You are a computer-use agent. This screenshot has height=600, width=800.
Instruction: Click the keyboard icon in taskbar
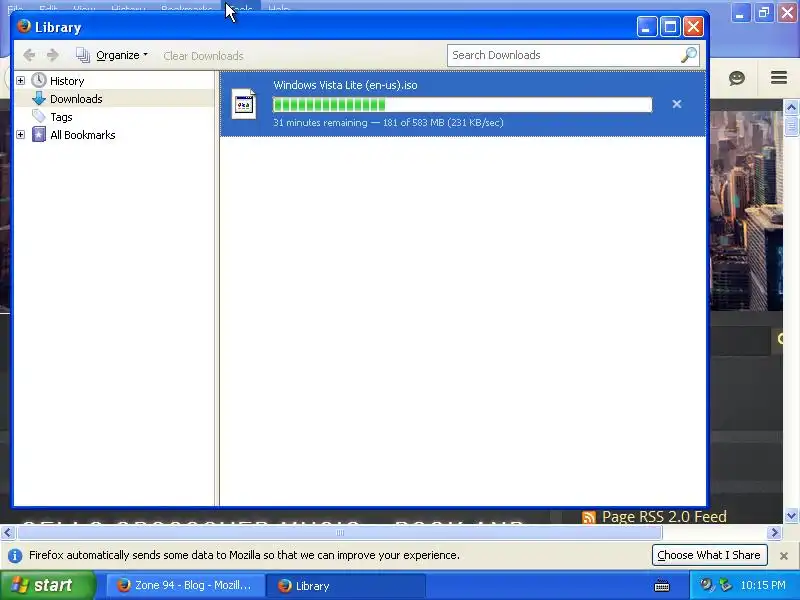click(x=662, y=586)
